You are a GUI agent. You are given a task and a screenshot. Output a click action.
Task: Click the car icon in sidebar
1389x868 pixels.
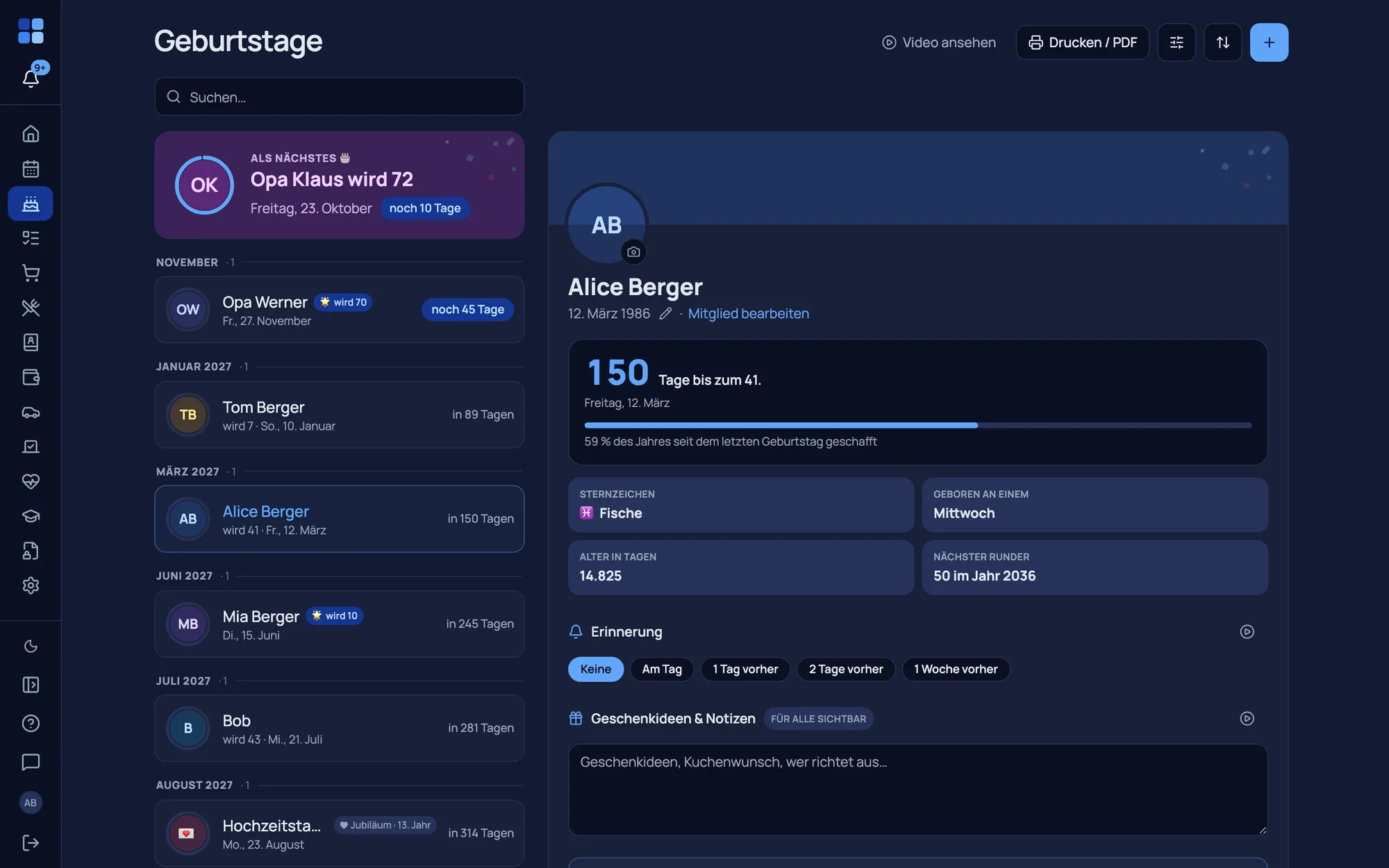(31, 412)
